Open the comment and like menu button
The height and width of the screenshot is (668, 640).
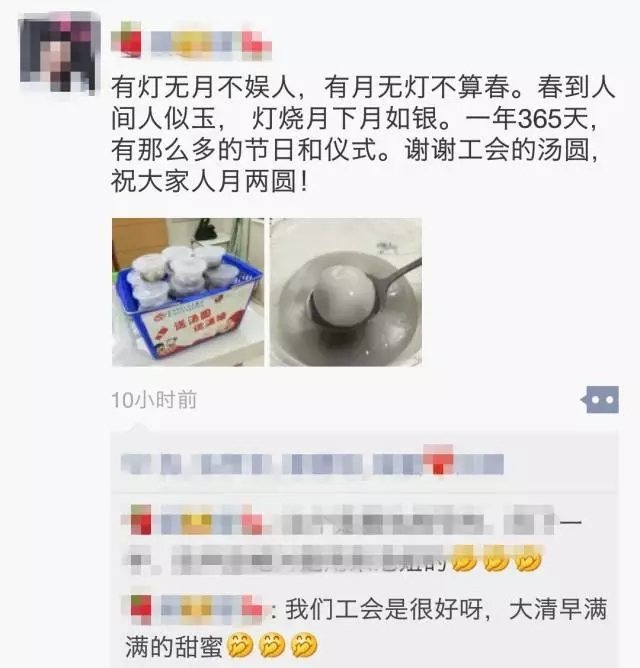point(602,400)
